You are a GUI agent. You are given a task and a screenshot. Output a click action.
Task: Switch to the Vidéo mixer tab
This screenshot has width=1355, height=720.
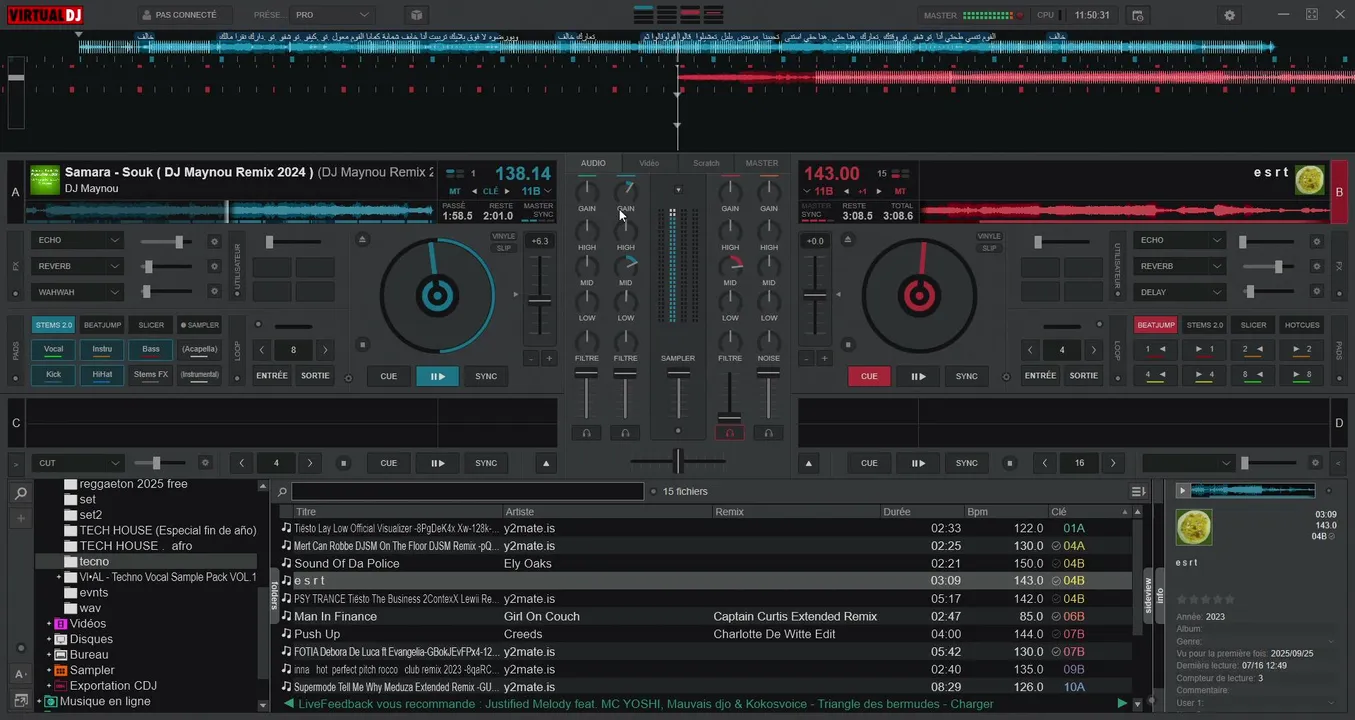tap(649, 163)
